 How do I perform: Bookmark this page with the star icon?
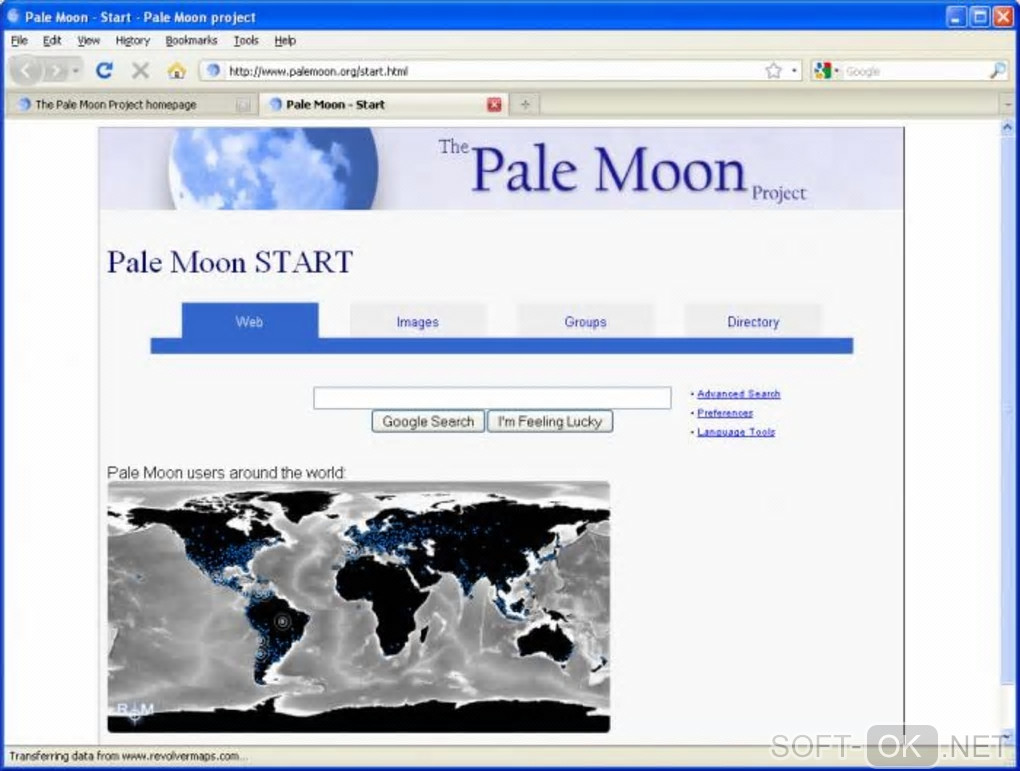pos(773,70)
